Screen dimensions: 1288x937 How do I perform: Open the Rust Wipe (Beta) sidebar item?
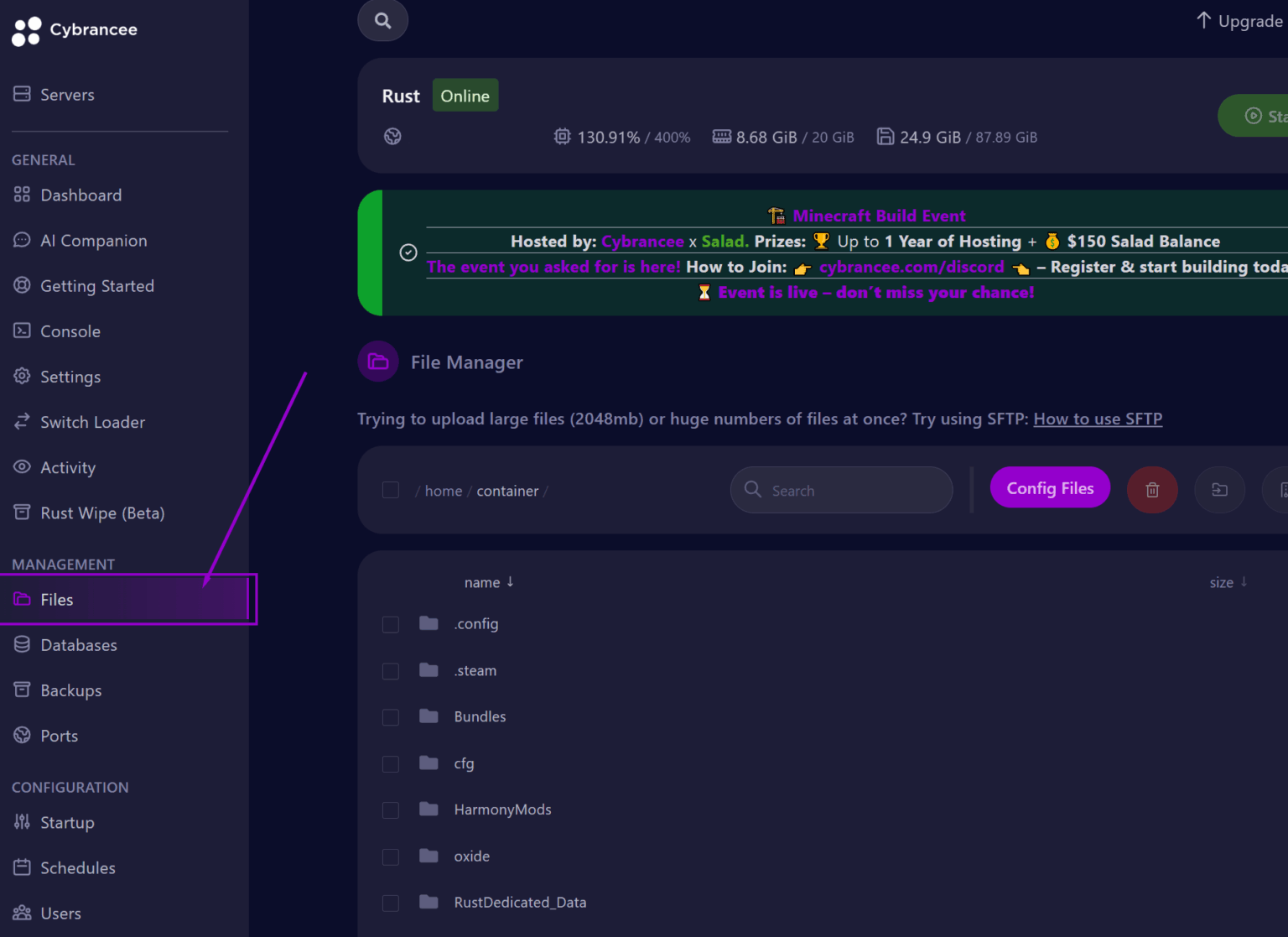101,513
